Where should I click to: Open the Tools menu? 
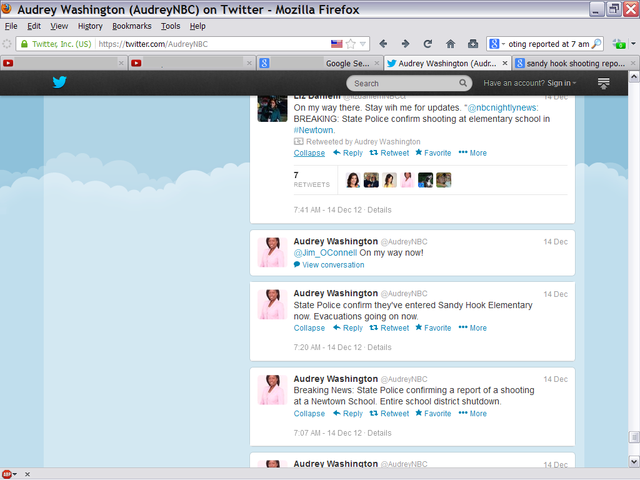click(170, 26)
